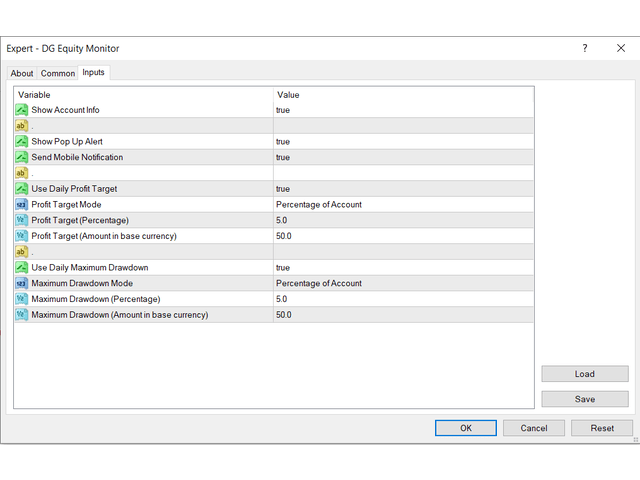
Task: Click the icon beside Maximum Drawdown Mode
Action: click(22, 283)
